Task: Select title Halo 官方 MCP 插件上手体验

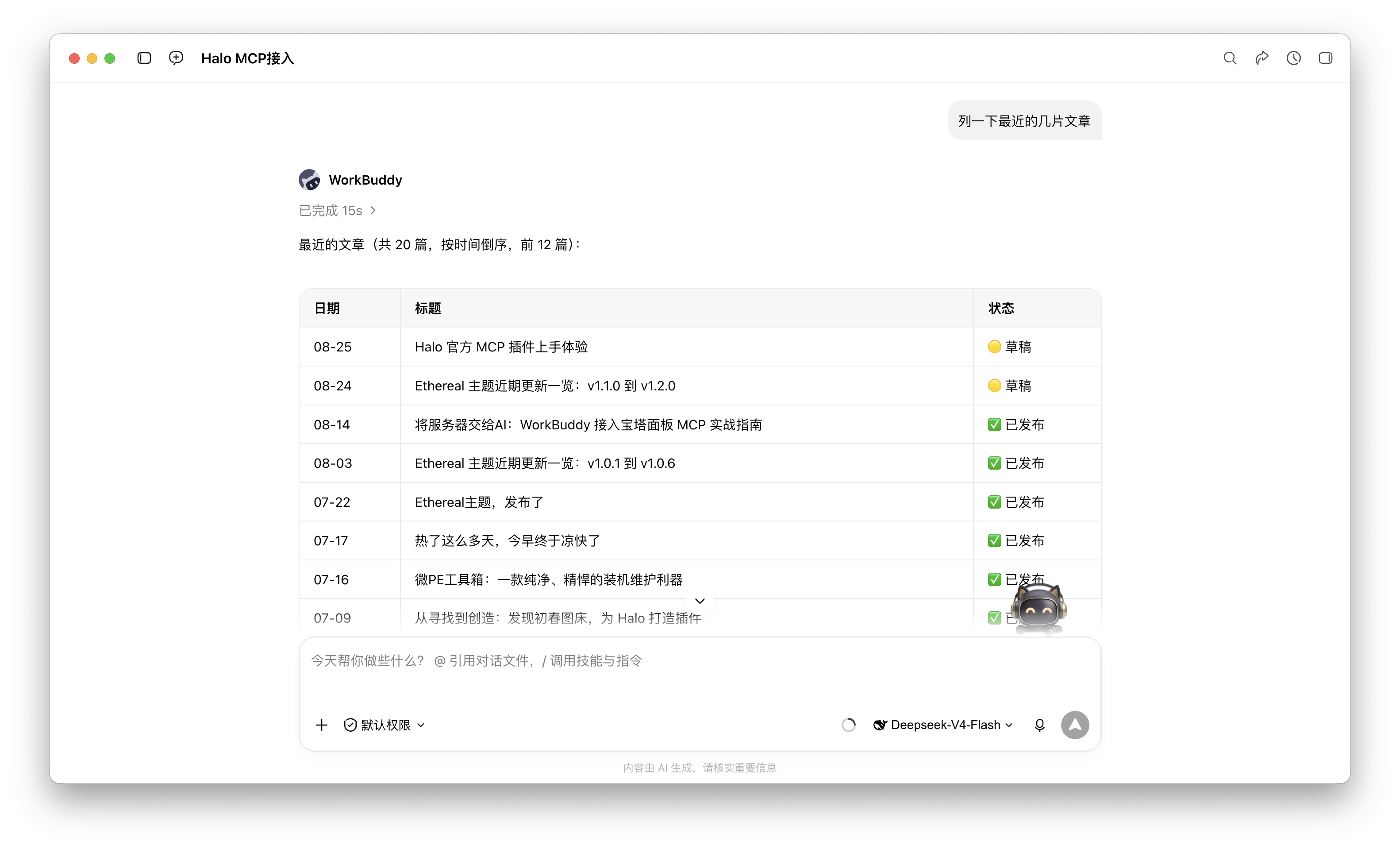Action: click(501, 347)
